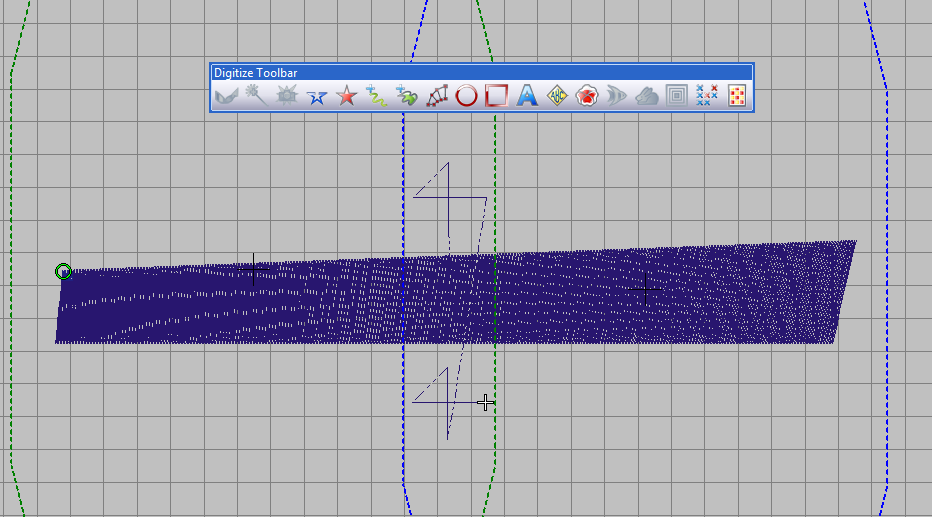This screenshot has height=517, width=932.
Task: Click the greyed rabbit icon
Action: click(647, 95)
